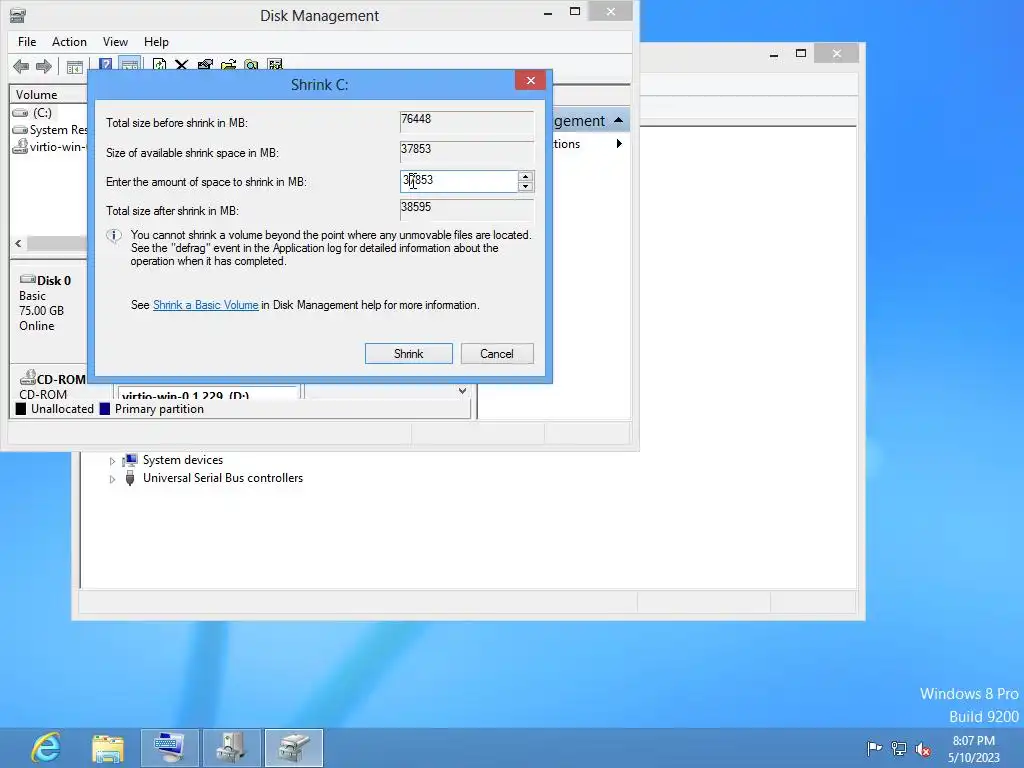Open the Help toolbar icon with question mark

(105, 65)
